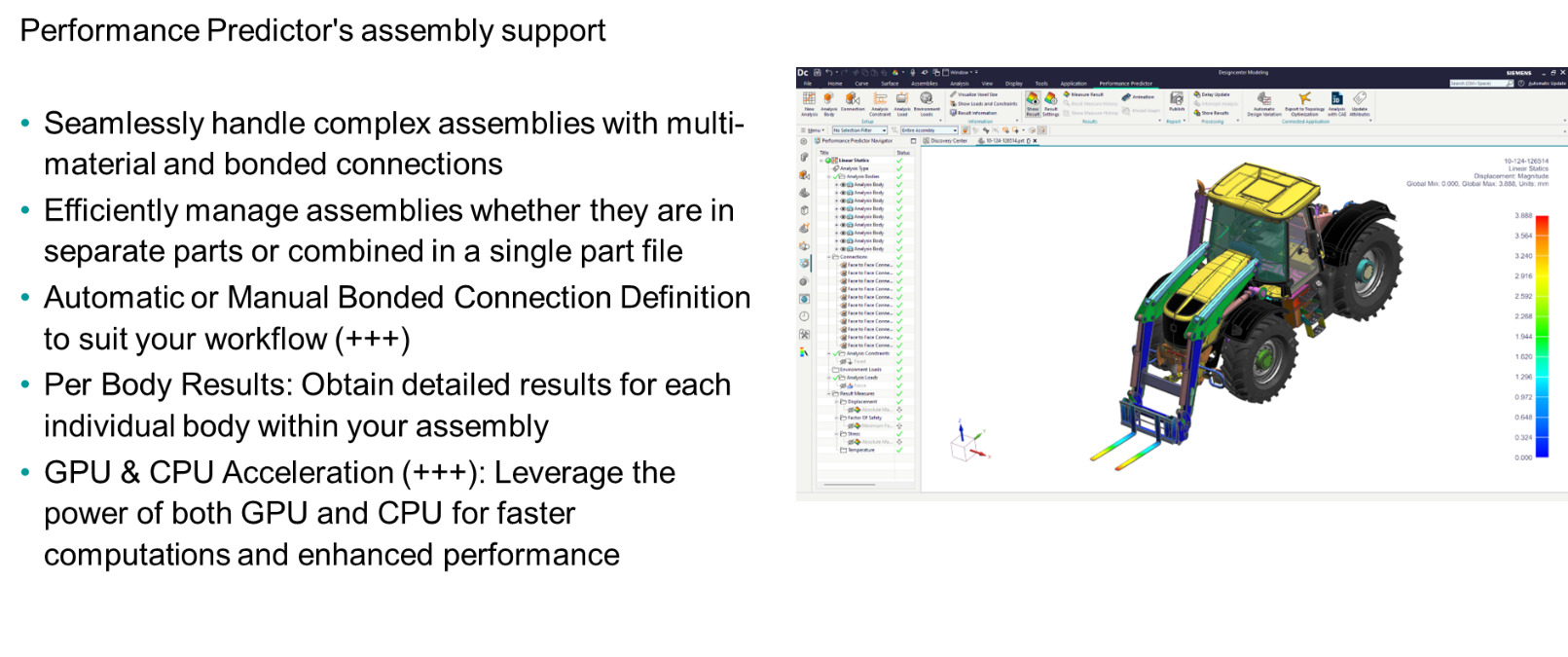Open the Discovery Center tab
This screenshot has width=1568, height=657.
[x=947, y=141]
